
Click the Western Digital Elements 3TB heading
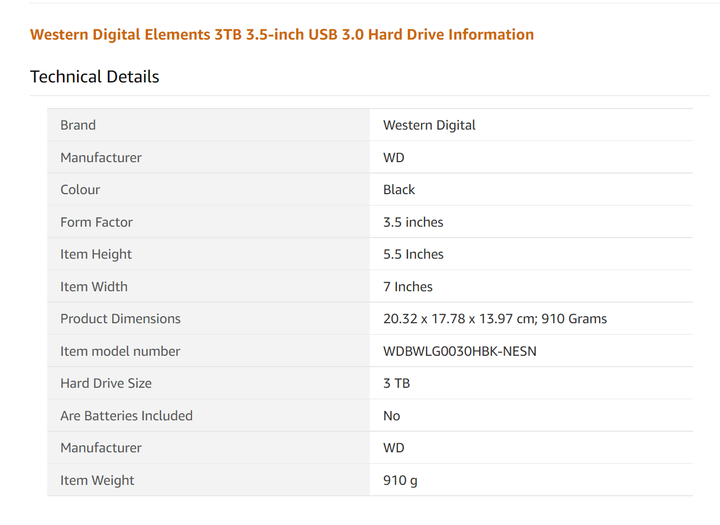coord(282,34)
